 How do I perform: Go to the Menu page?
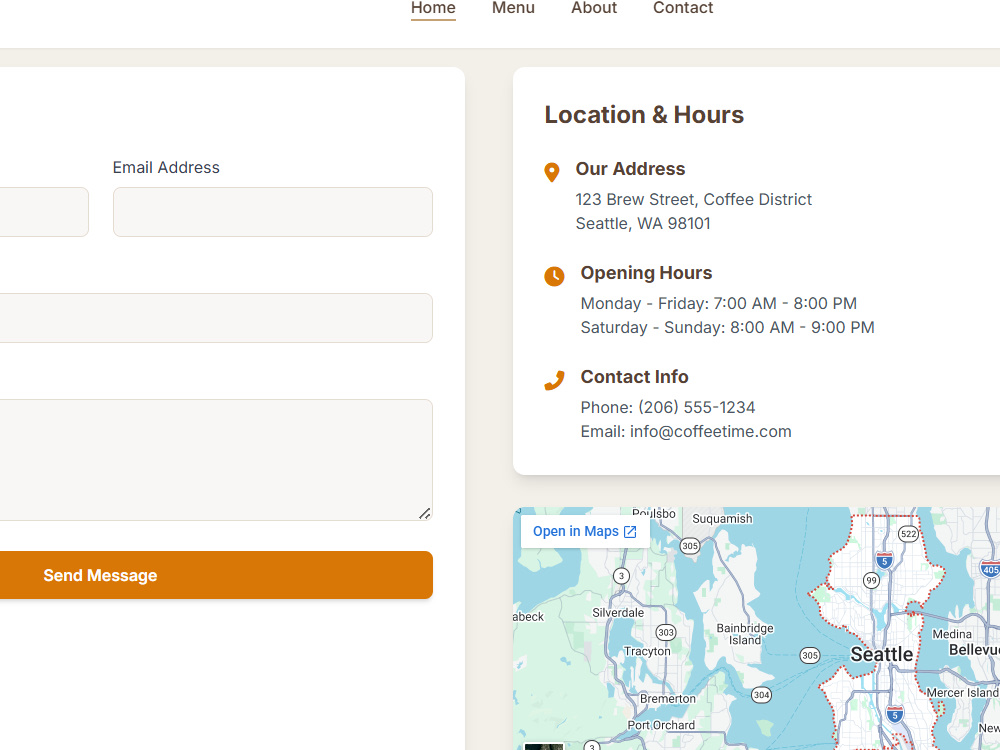tap(513, 8)
